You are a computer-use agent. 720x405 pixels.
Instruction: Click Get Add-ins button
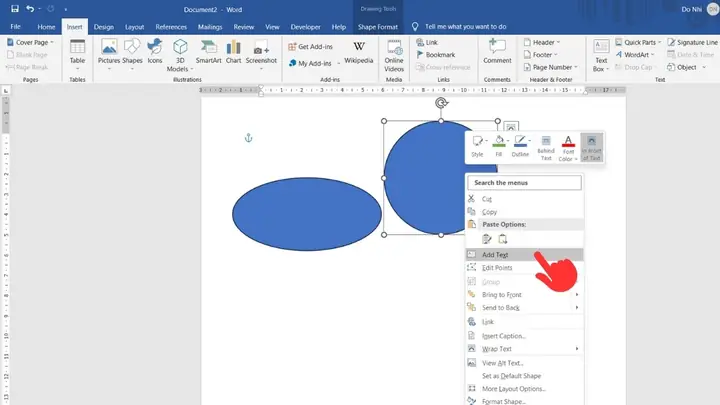[310, 46]
